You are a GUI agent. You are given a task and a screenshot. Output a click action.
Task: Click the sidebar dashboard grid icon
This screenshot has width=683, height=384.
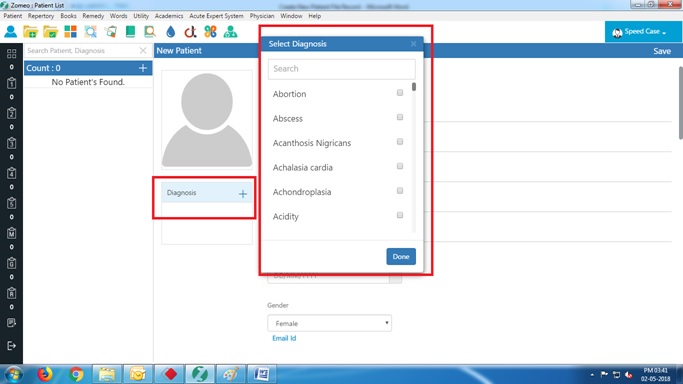click(x=11, y=54)
